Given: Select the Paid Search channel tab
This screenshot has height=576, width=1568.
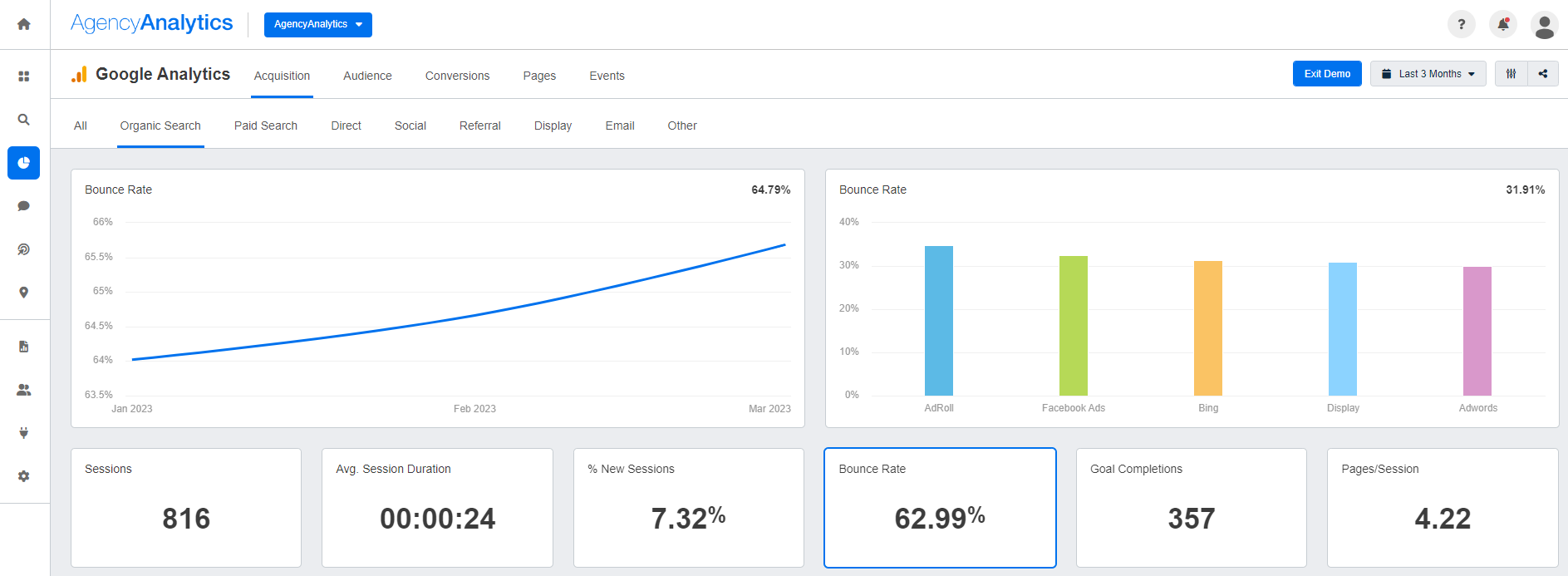Looking at the screenshot, I should pyautogui.click(x=266, y=126).
